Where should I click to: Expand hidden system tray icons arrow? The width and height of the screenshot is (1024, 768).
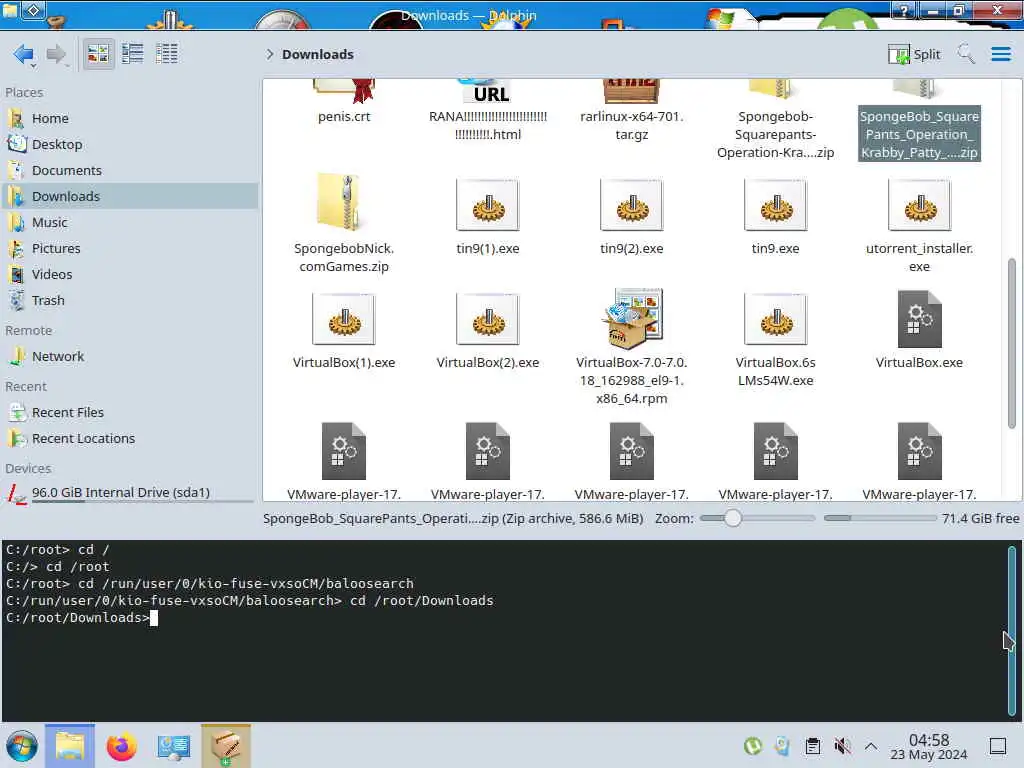(871, 746)
